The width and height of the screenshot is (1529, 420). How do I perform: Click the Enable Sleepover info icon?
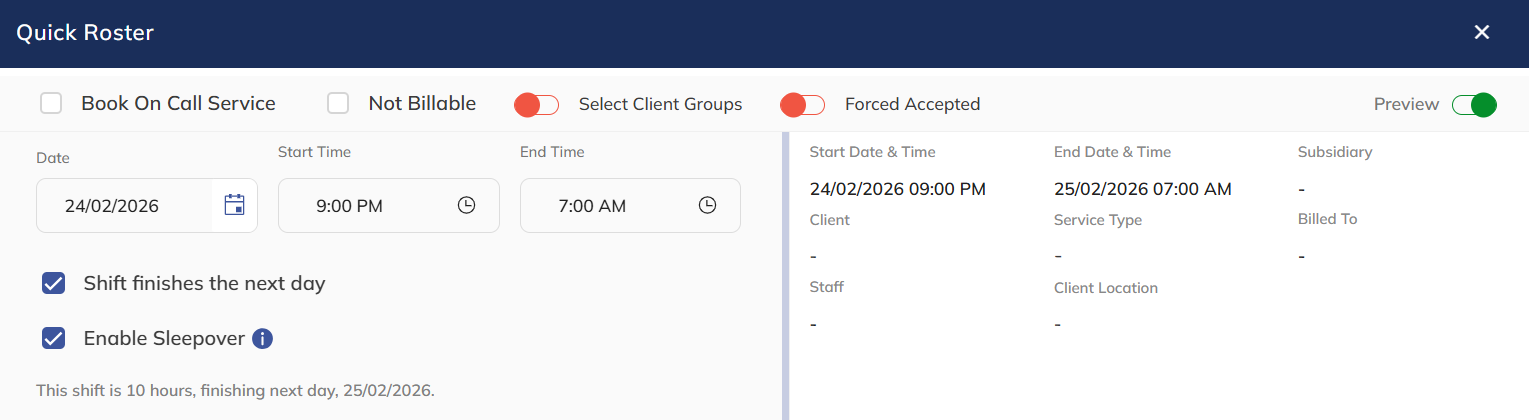[x=262, y=339]
